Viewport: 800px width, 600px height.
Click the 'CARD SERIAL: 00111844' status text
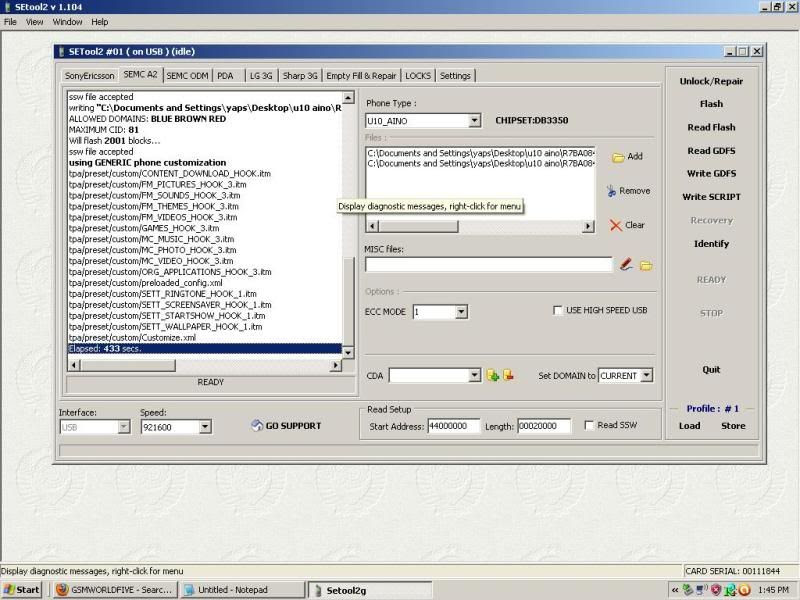733,571
